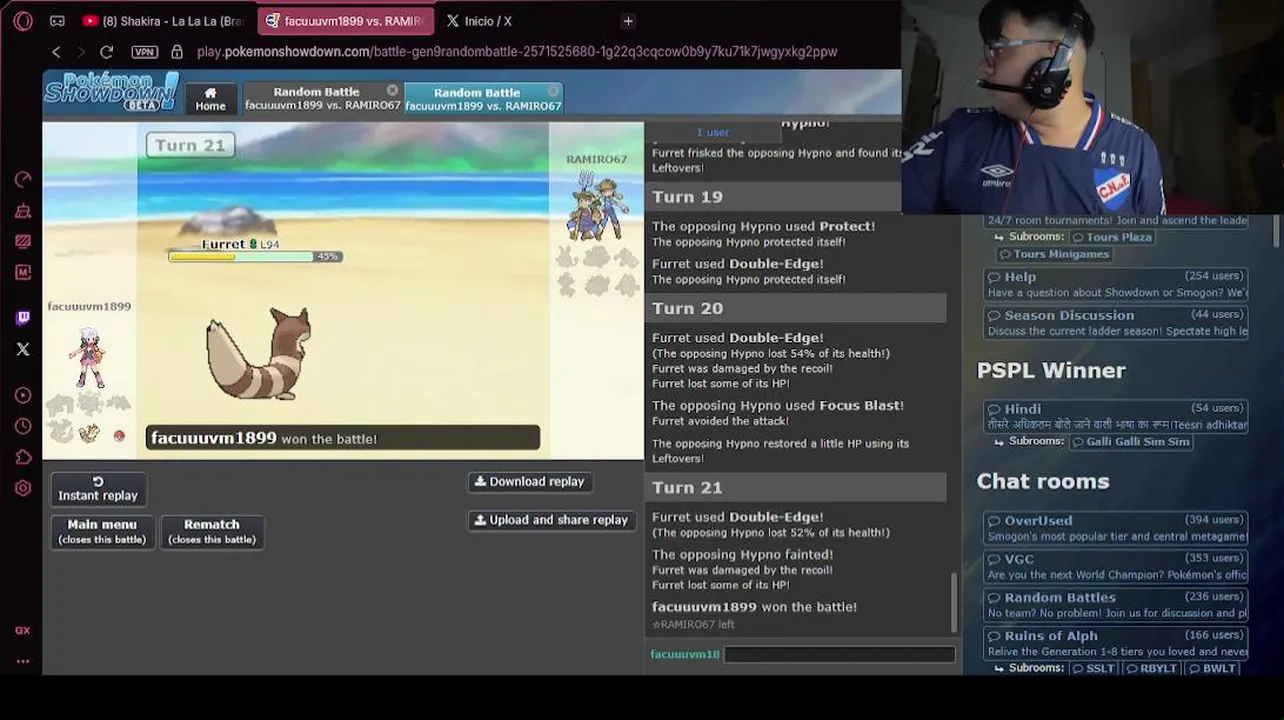Click the GX icon at sidebar bottom
Image resolution: width=1284 pixels, height=720 pixels.
tap(23, 630)
